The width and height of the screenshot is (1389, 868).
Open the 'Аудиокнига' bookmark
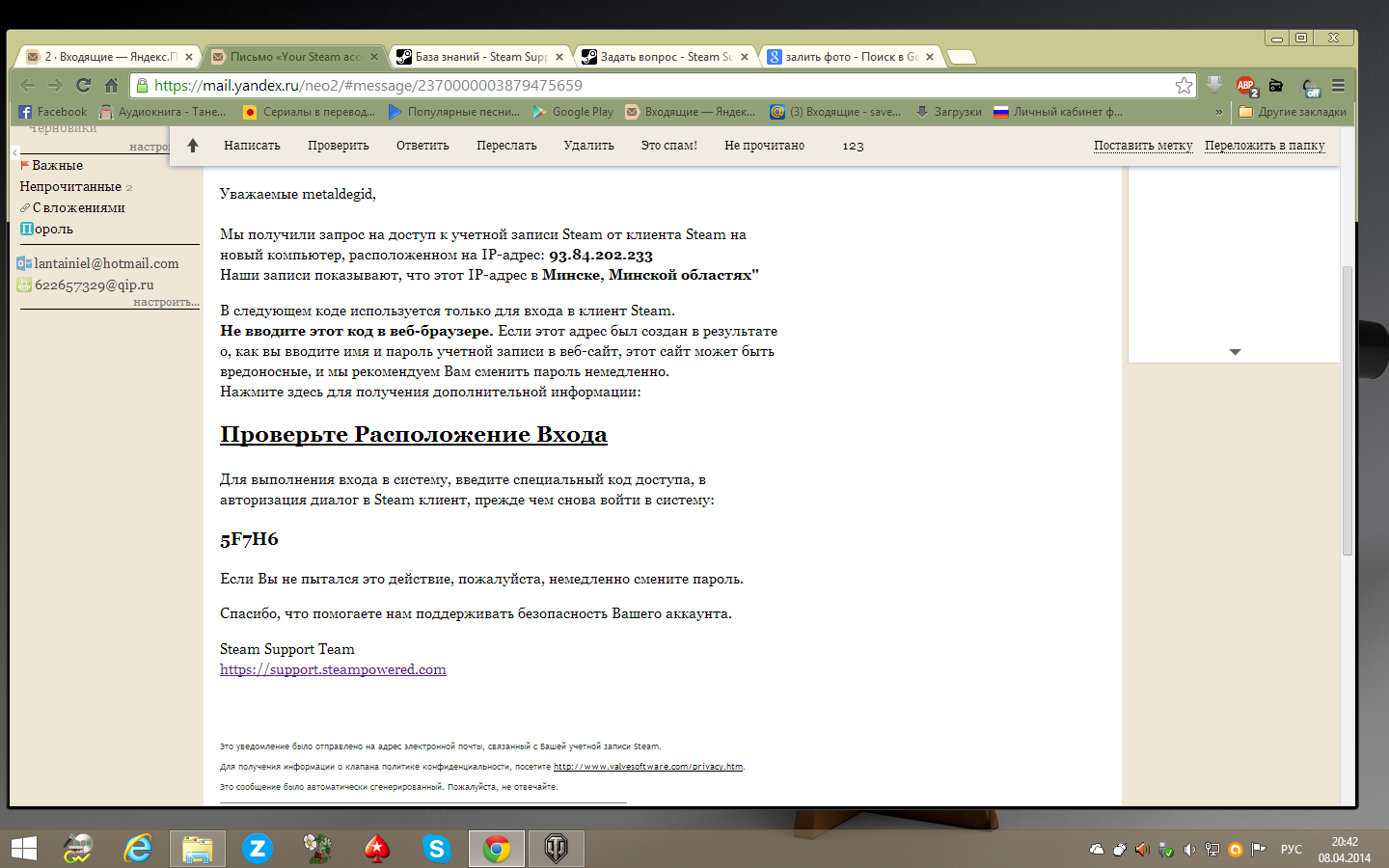tap(163, 112)
